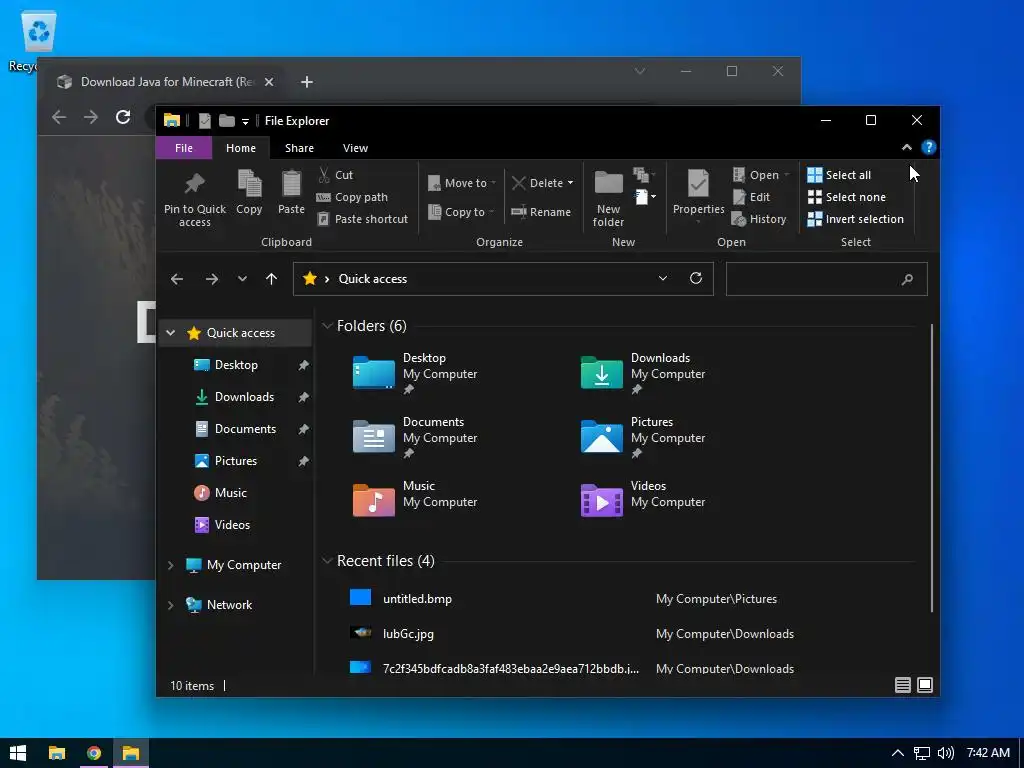
Task: Click Select all in ribbon
Action: (x=839, y=175)
